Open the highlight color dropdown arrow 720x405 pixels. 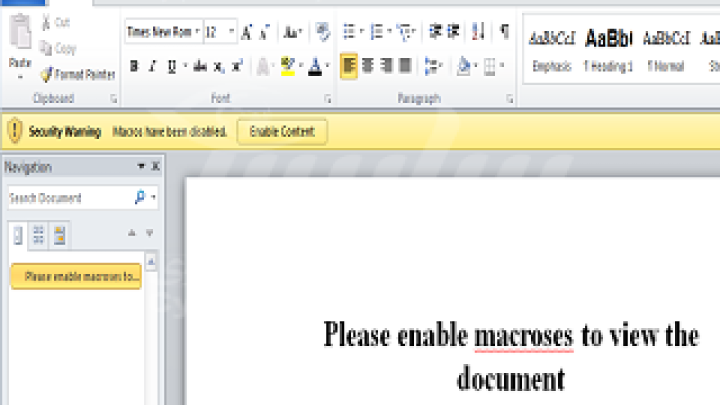point(301,65)
